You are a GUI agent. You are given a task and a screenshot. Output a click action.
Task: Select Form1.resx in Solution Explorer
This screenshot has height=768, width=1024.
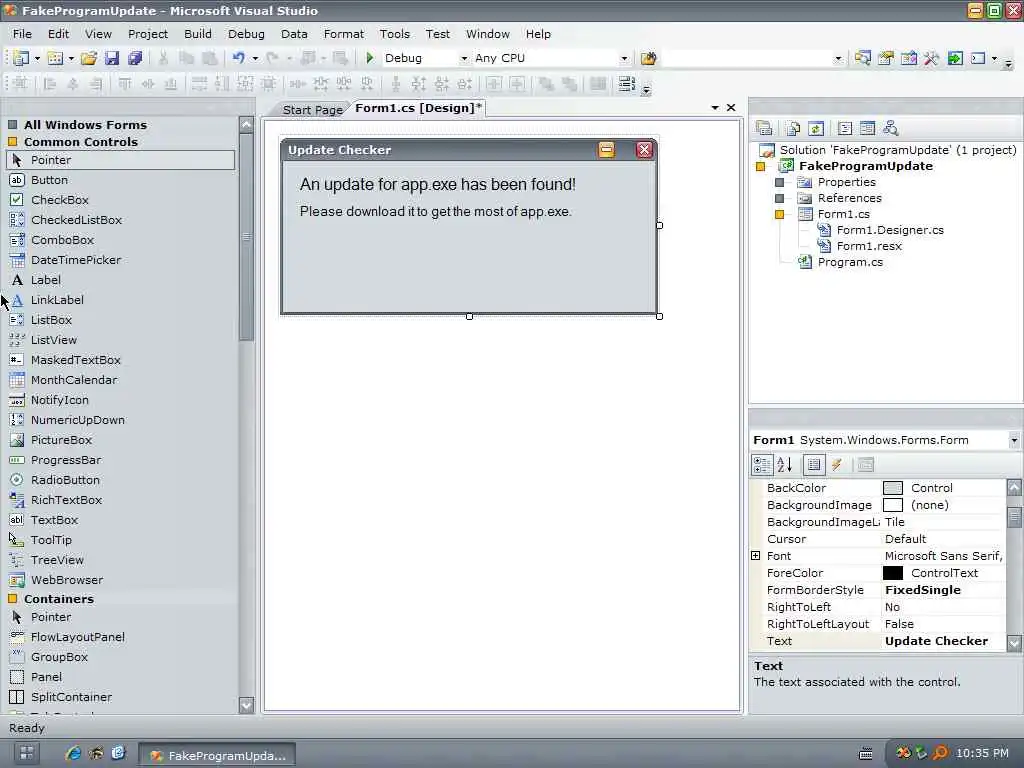click(x=869, y=246)
